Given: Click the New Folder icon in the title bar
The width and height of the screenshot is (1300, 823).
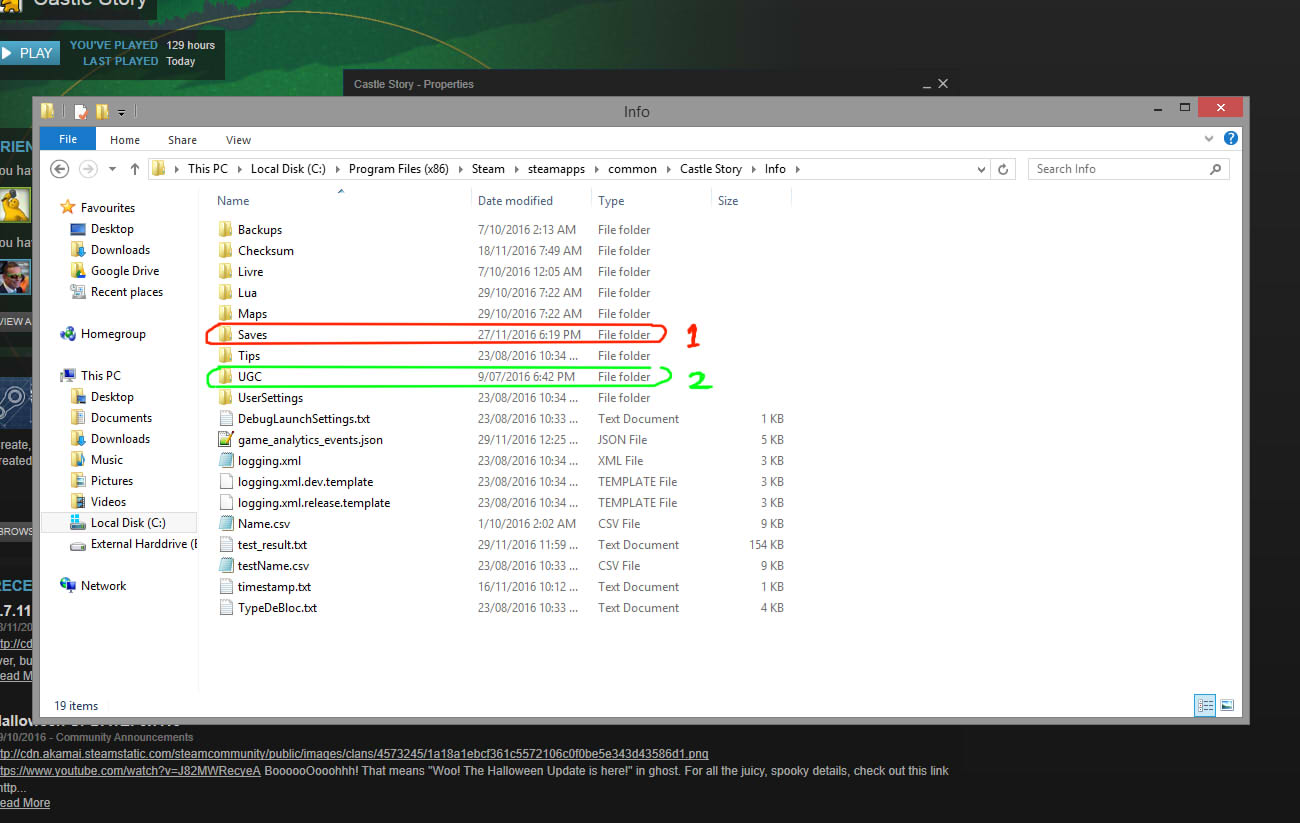Looking at the screenshot, I should coord(102,112).
